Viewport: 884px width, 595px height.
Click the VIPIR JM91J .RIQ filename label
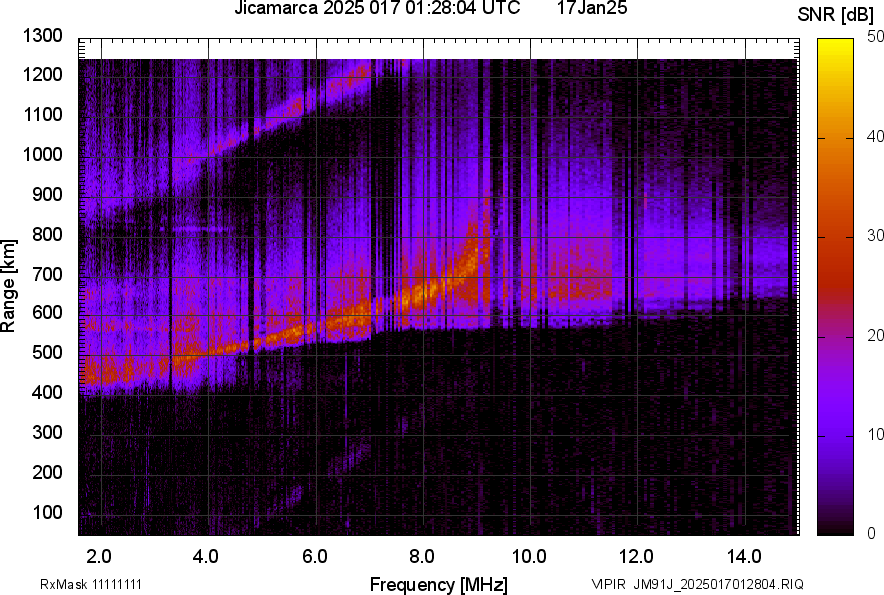tap(697, 584)
